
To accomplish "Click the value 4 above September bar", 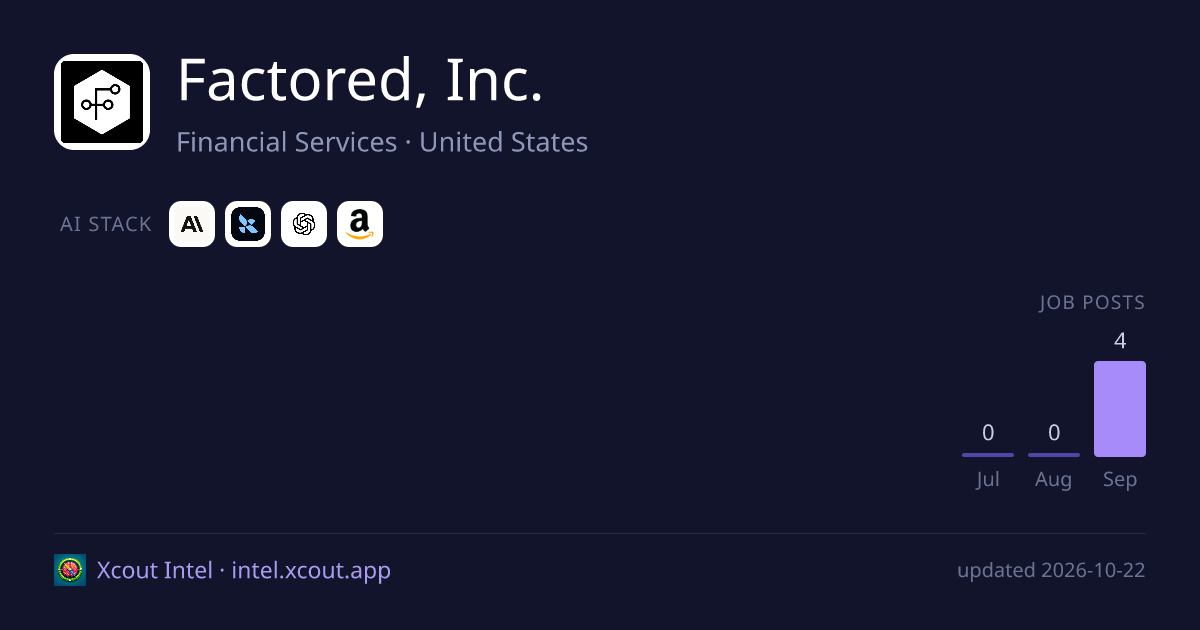I will [1120, 341].
